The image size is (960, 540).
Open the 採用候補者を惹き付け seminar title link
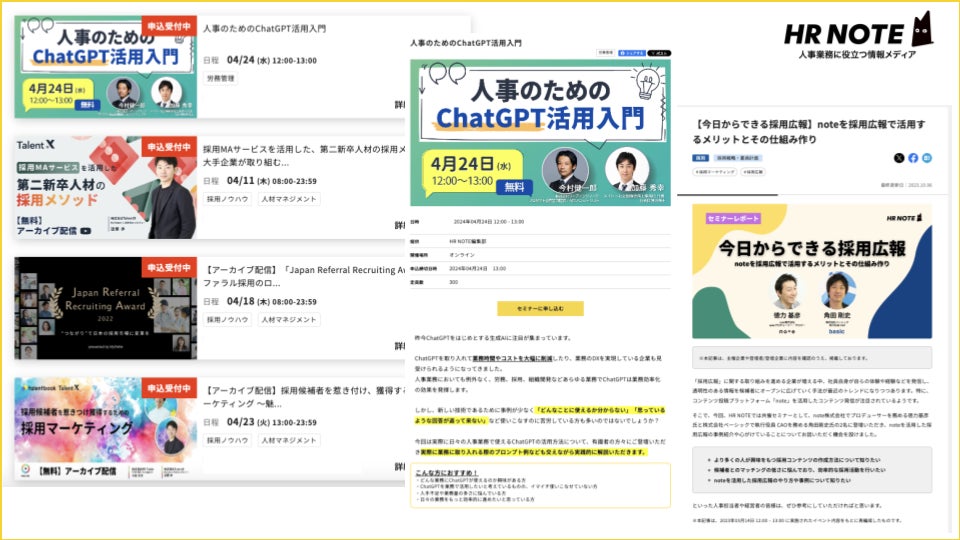(x=304, y=397)
